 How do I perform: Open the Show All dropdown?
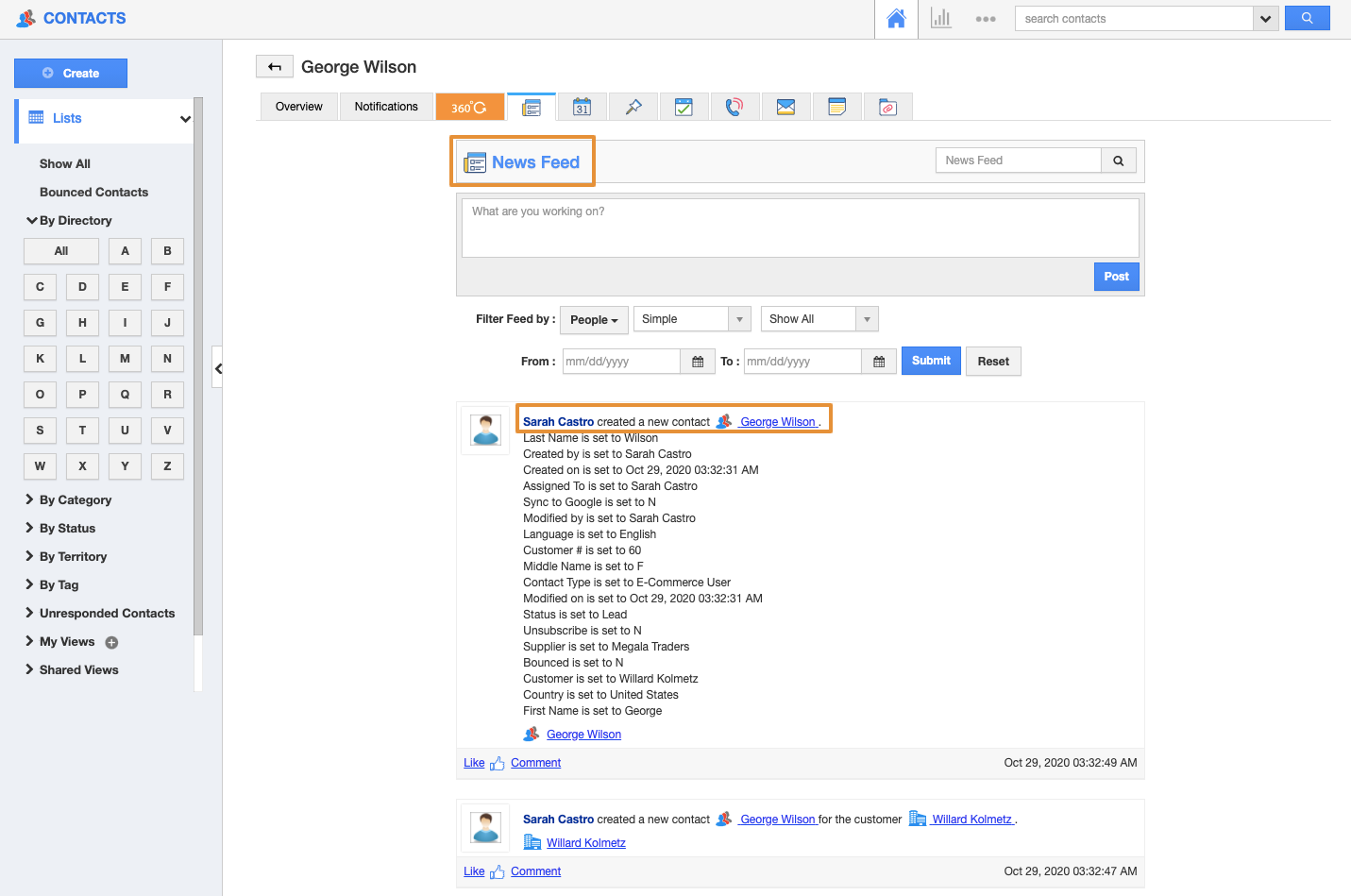click(x=819, y=319)
